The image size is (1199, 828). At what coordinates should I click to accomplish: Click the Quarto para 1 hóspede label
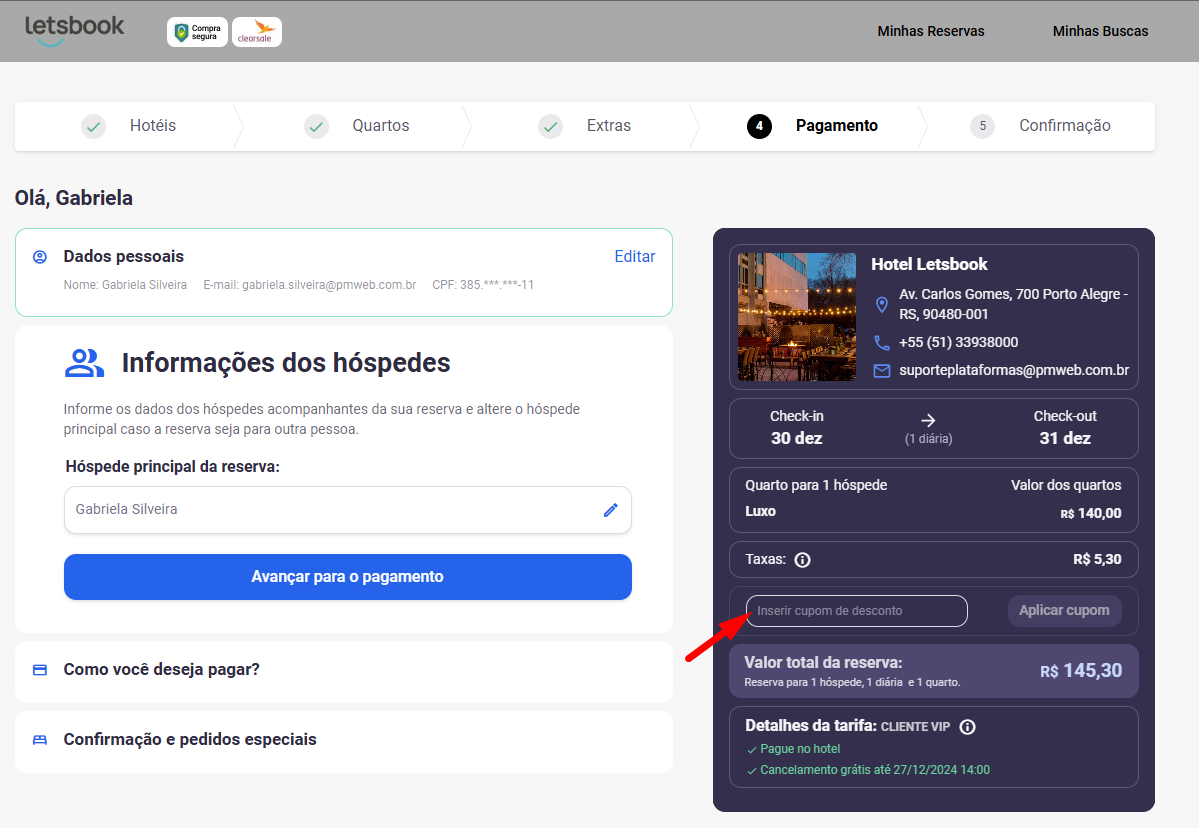(816, 485)
